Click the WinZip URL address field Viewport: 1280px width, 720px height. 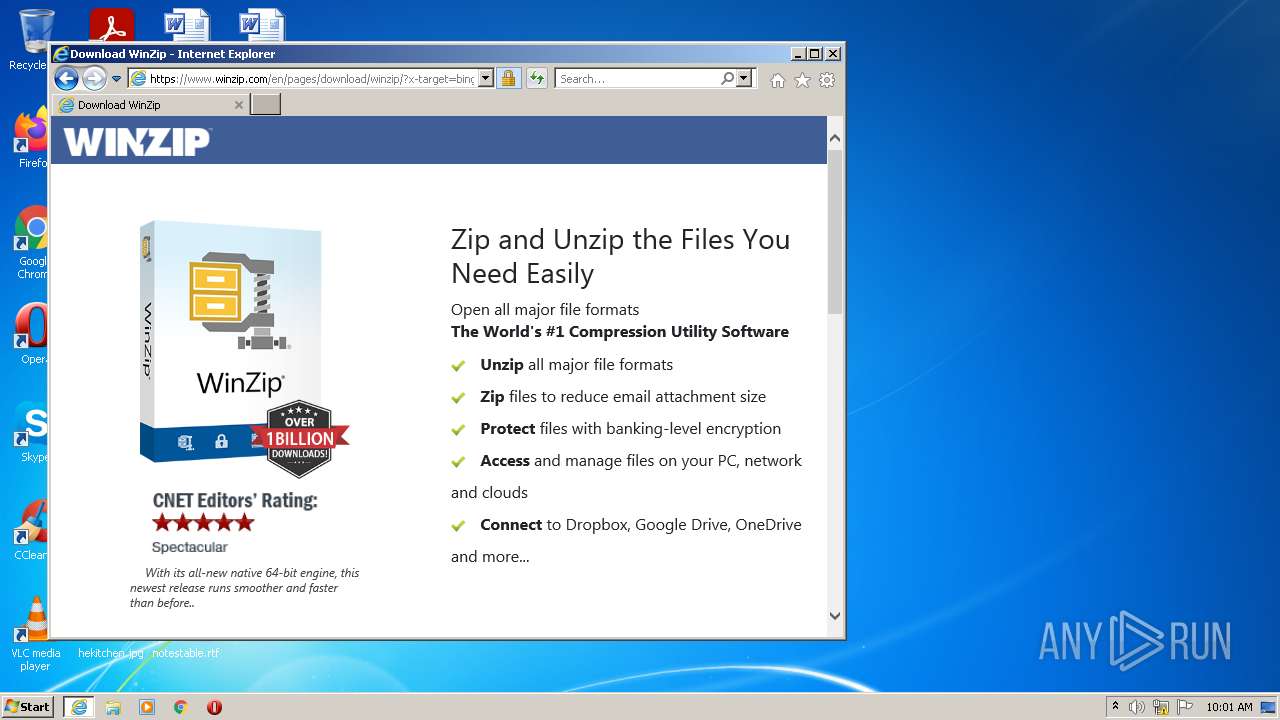point(311,79)
